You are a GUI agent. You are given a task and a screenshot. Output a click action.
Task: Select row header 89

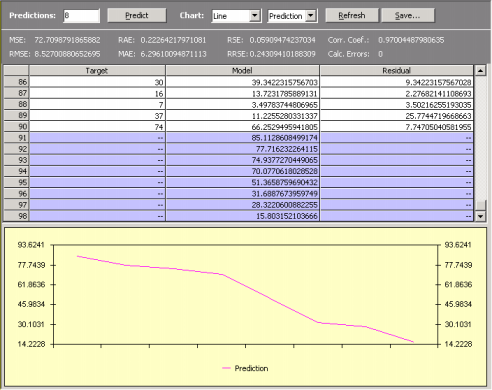pyautogui.click(x=16, y=115)
